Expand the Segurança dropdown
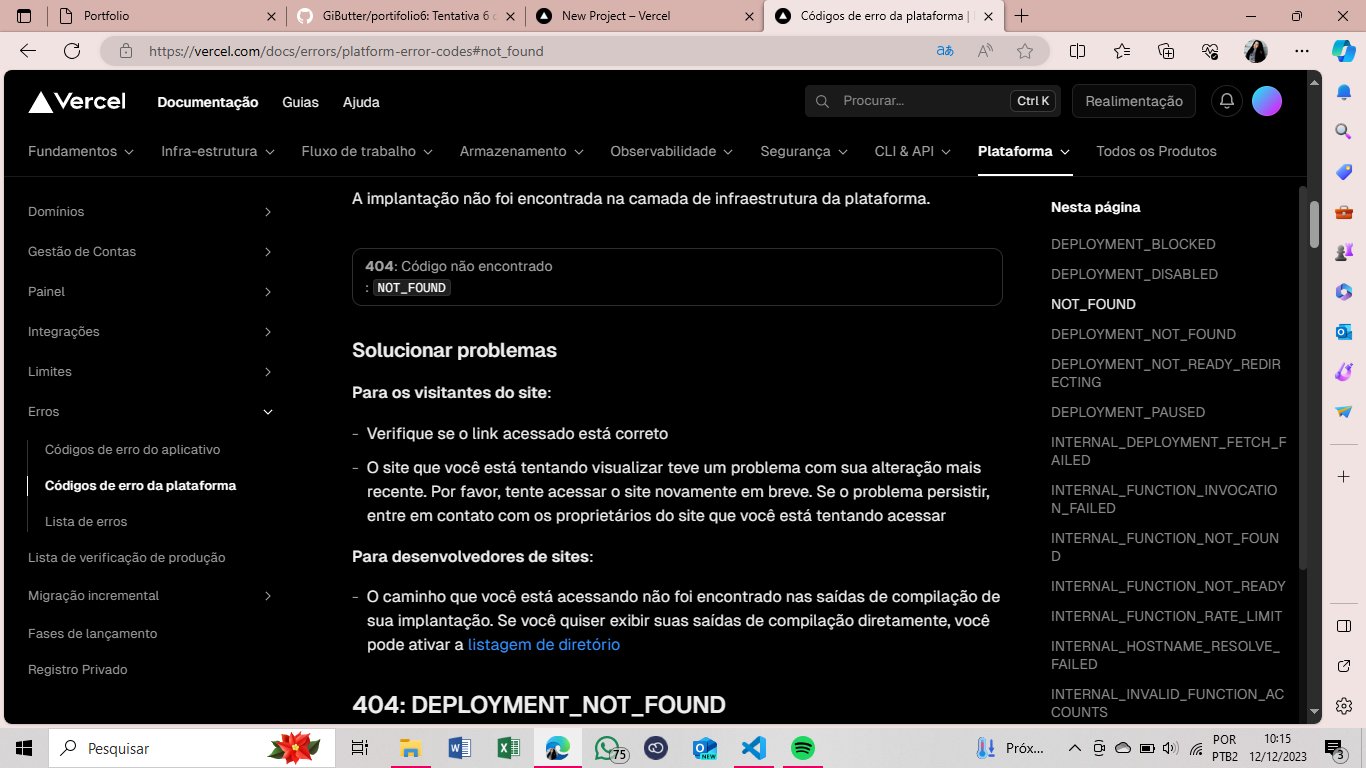The height and width of the screenshot is (768, 1366). click(804, 151)
